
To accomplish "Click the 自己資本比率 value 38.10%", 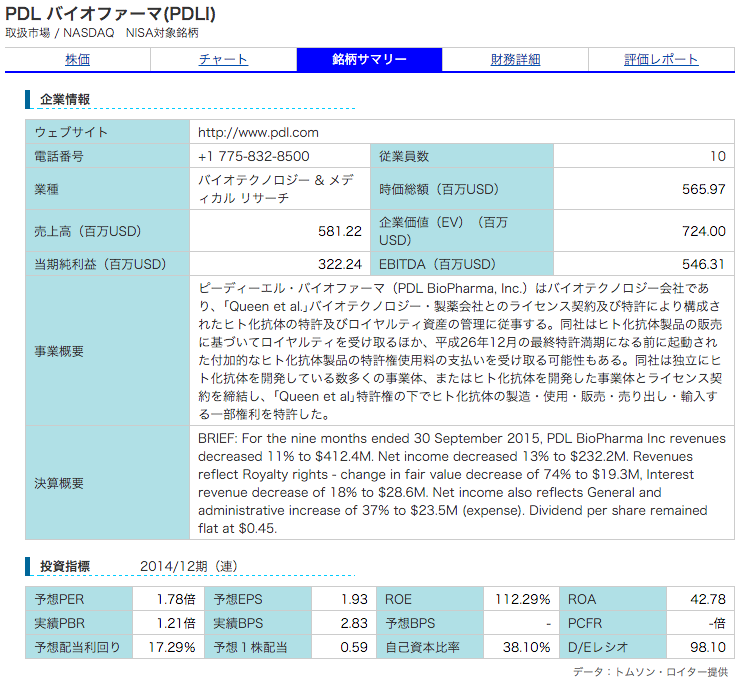I will pyautogui.click(x=527, y=647).
